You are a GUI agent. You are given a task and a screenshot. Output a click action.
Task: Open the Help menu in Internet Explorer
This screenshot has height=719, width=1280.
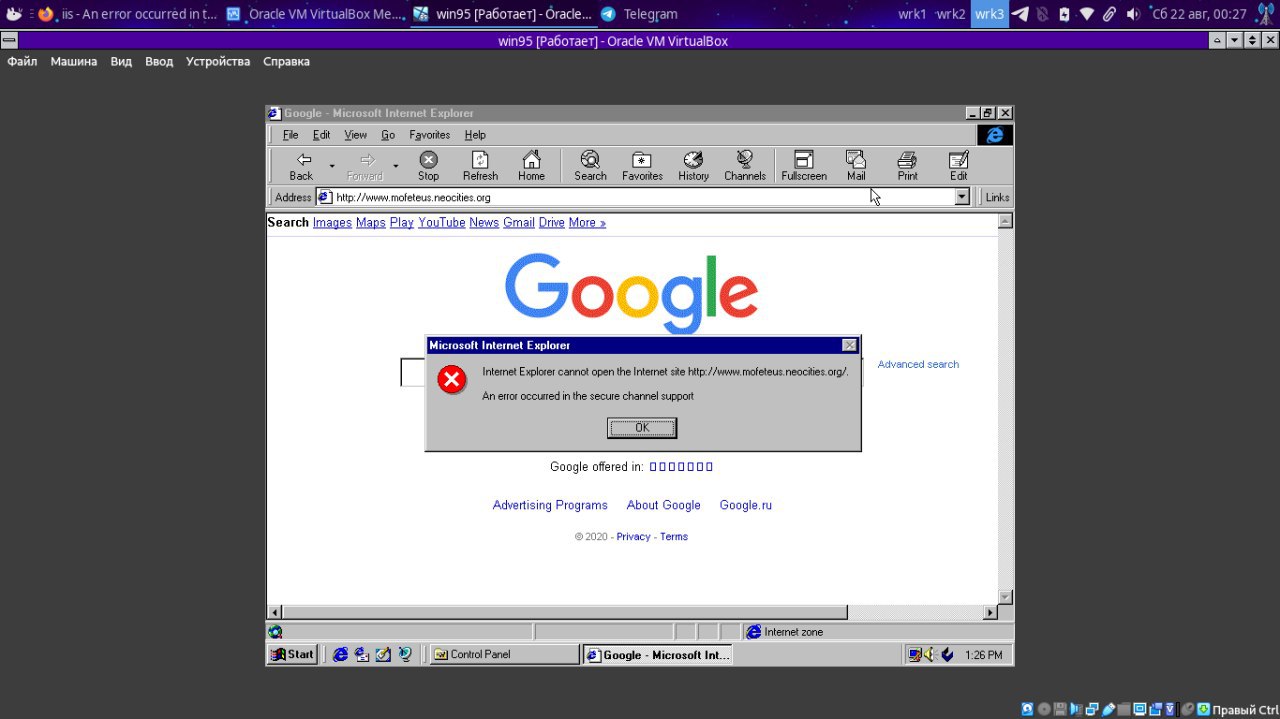click(x=475, y=135)
